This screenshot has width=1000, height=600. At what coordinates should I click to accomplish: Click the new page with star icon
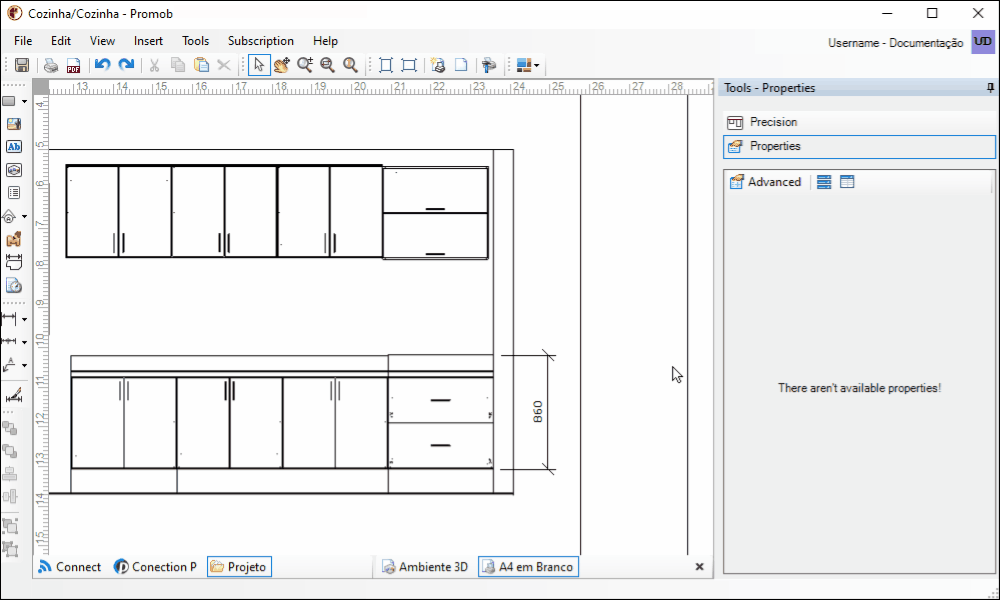438,65
